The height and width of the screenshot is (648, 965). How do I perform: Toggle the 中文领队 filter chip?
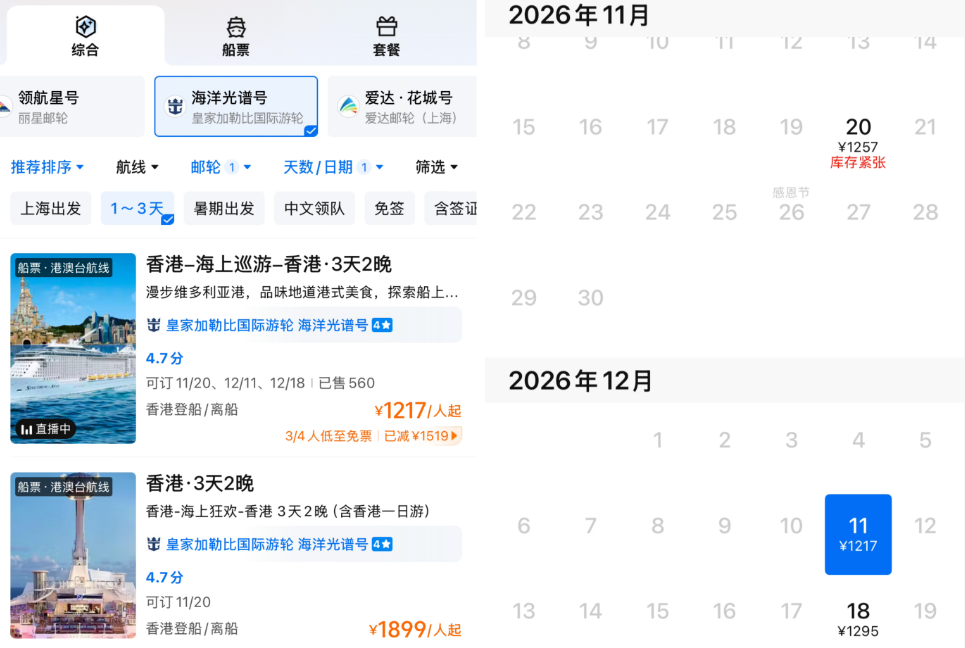click(x=314, y=209)
